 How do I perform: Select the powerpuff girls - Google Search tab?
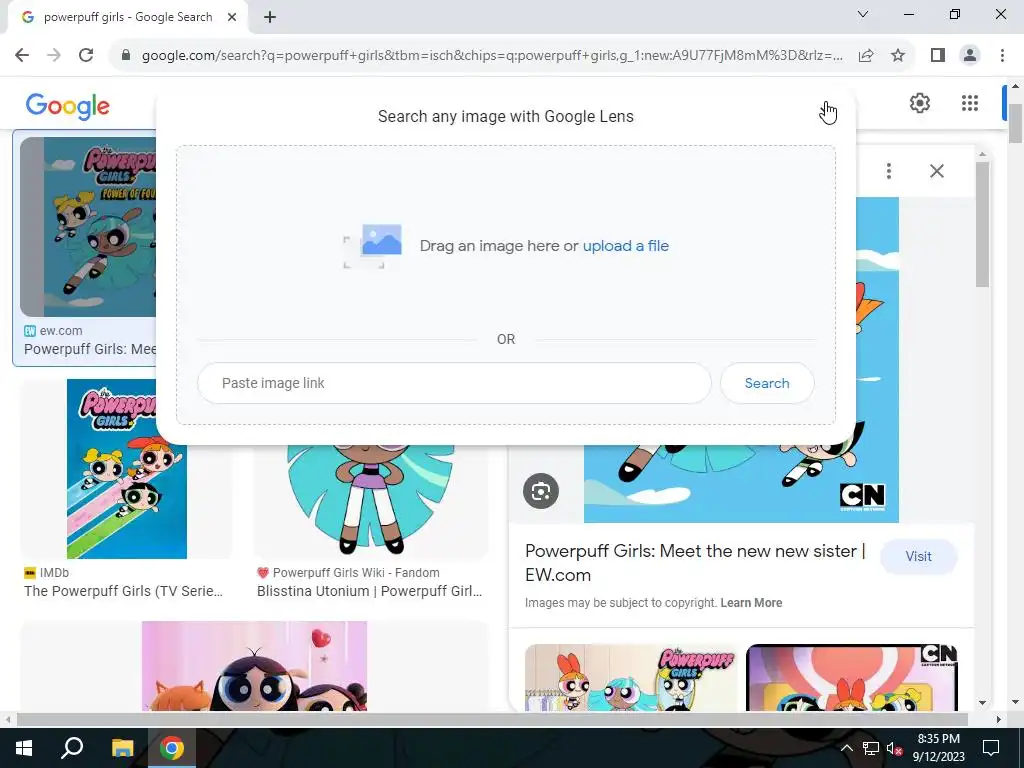[128, 18]
